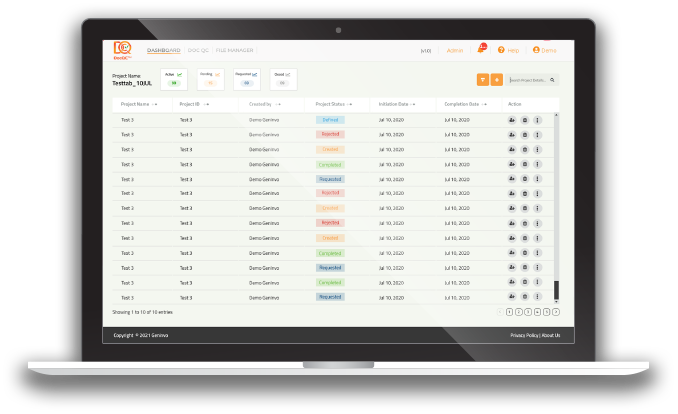Open Help from the header
The width and height of the screenshot is (678, 414).
pos(508,50)
